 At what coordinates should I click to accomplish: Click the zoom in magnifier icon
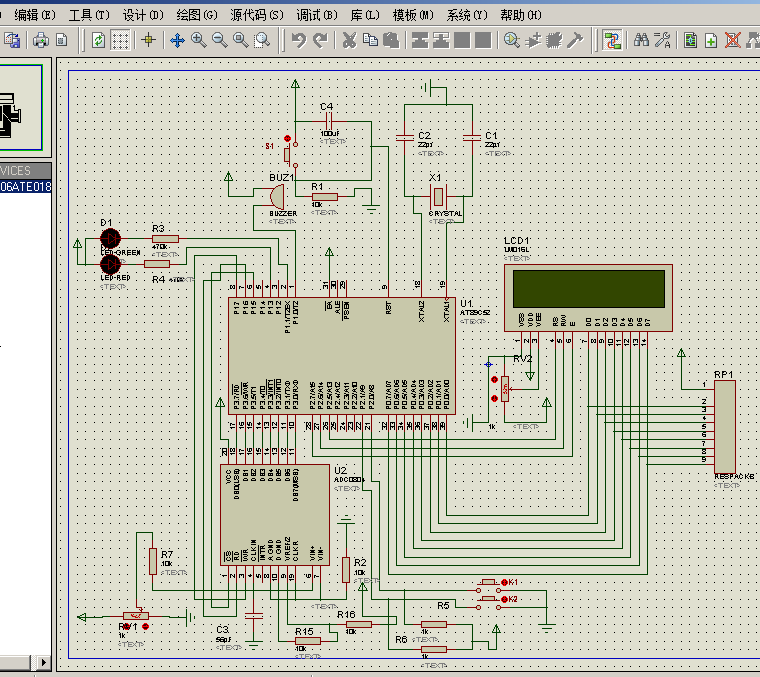tap(198, 40)
